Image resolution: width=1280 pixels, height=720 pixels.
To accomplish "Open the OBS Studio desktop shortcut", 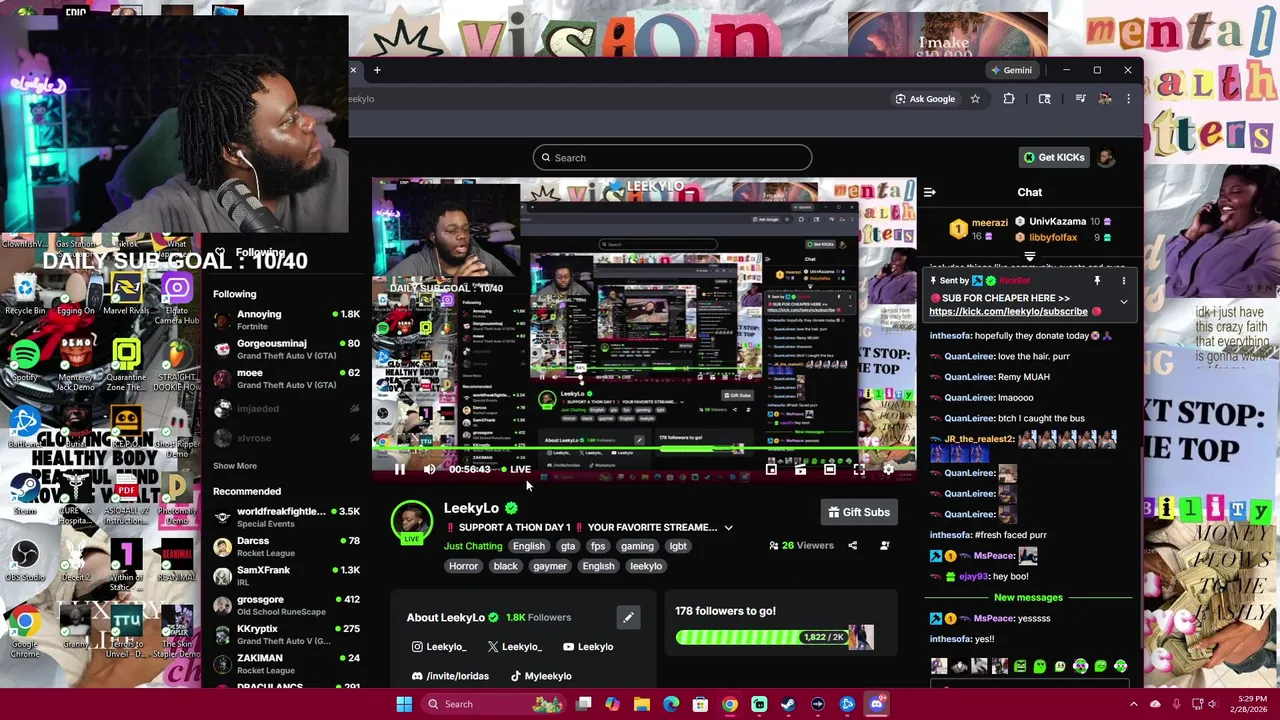I will click(x=25, y=560).
